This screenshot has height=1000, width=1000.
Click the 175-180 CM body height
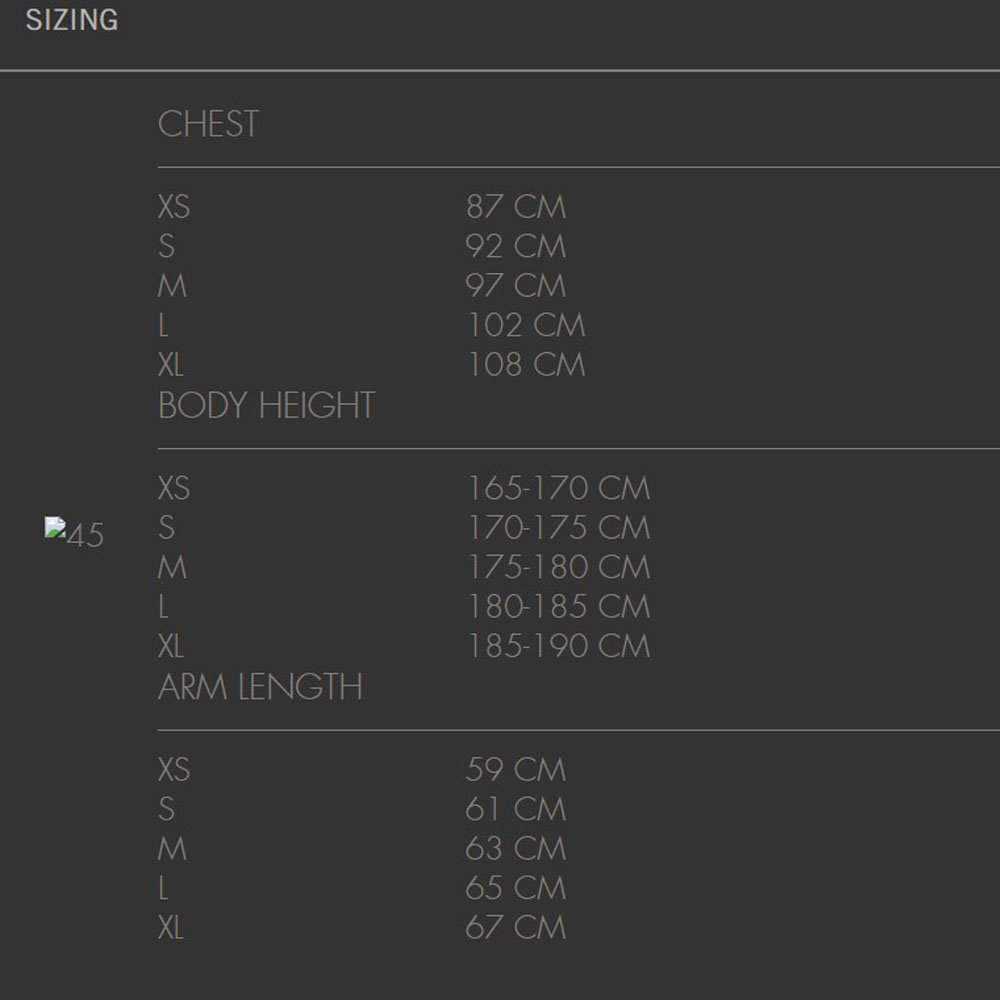click(559, 568)
